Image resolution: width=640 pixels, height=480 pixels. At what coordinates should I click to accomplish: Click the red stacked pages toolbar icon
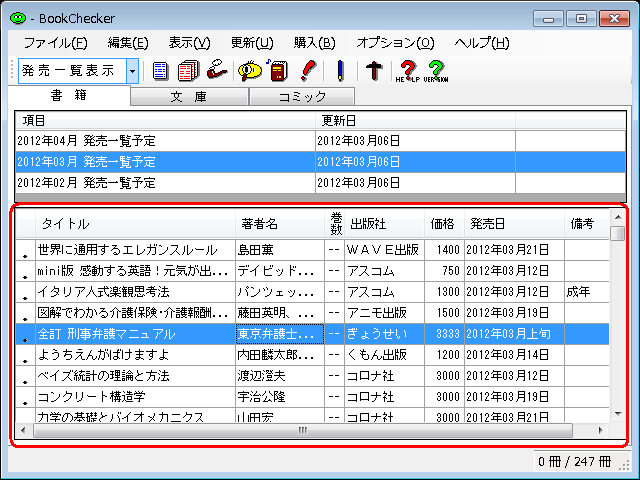coord(189,71)
